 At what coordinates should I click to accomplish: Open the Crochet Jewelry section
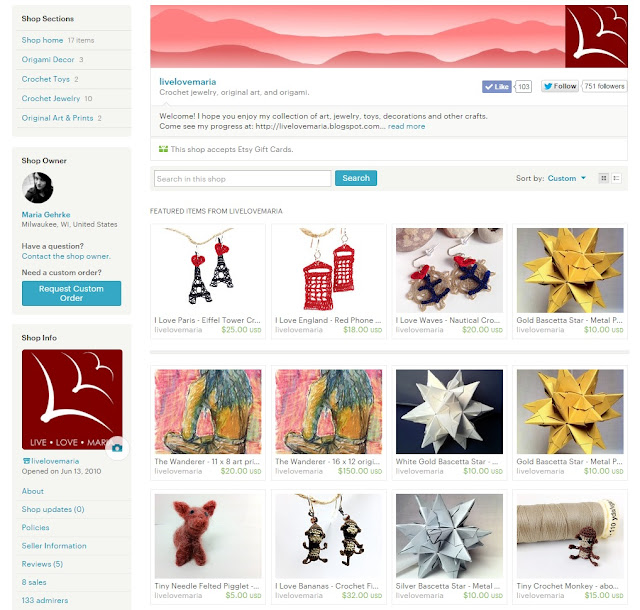(51, 98)
